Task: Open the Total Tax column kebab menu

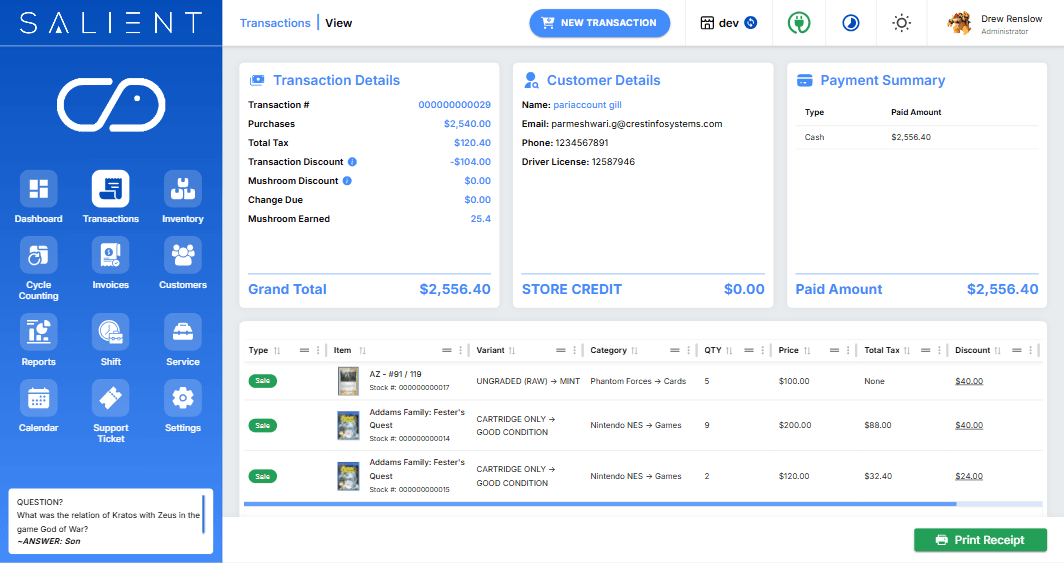Action: [x=939, y=351]
